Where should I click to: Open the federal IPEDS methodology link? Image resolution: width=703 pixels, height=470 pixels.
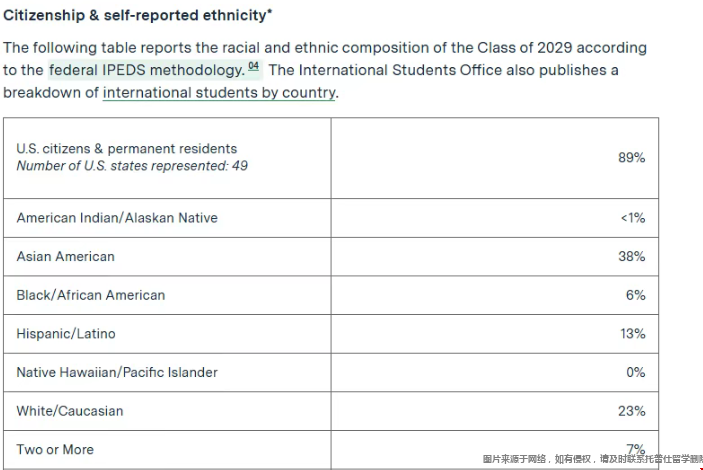point(145,70)
